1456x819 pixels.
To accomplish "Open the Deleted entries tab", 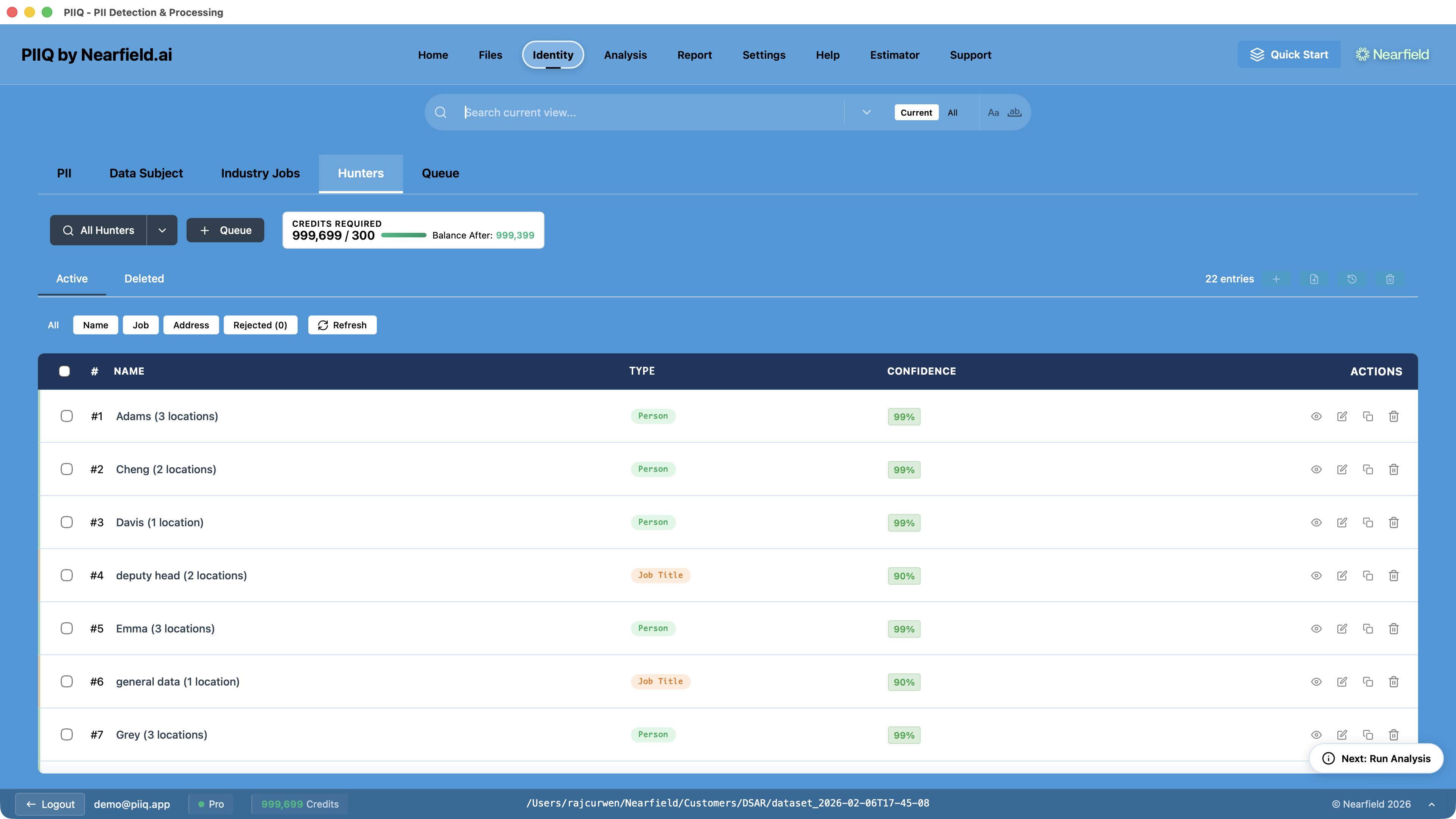I will pos(144,278).
